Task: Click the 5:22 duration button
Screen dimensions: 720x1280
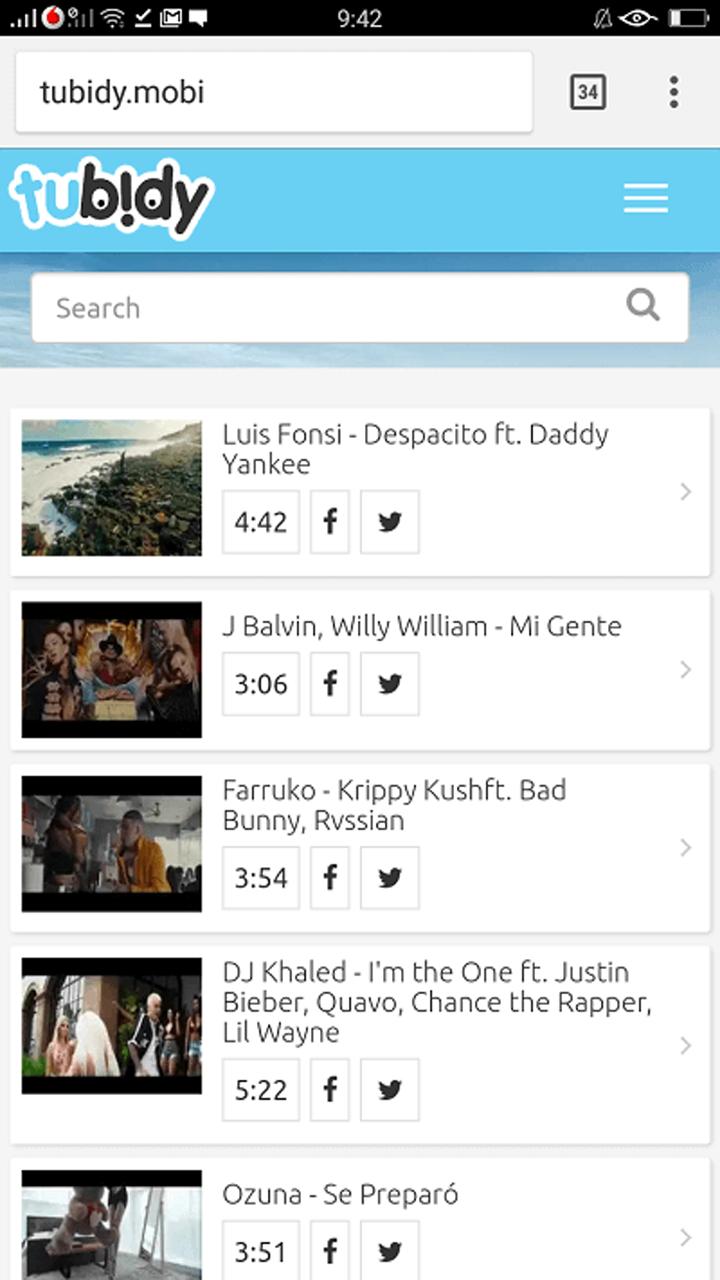Action: (260, 1089)
